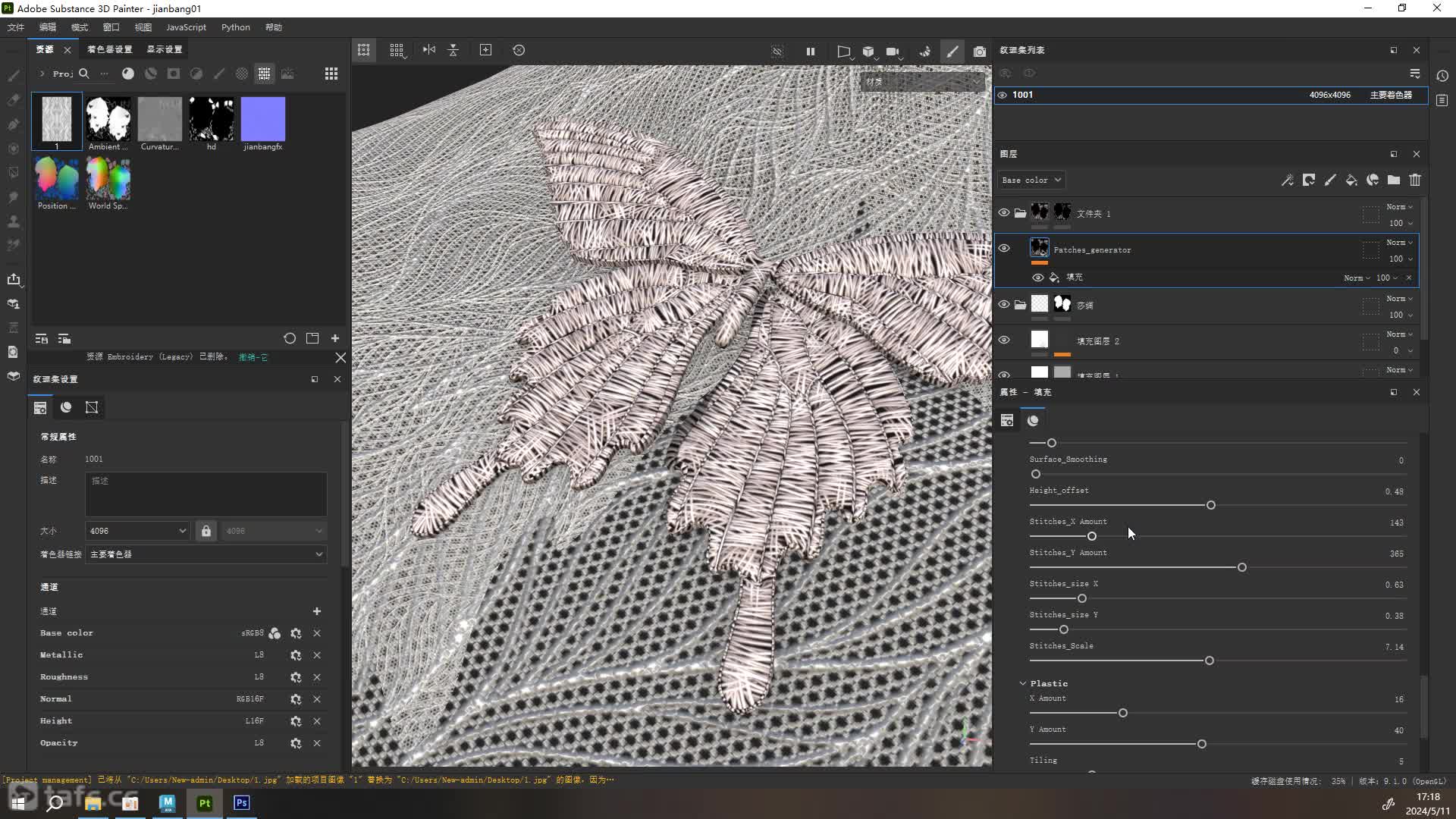Add fill layer bucket icon
This screenshot has width=1456, height=819.
tap(1351, 180)
